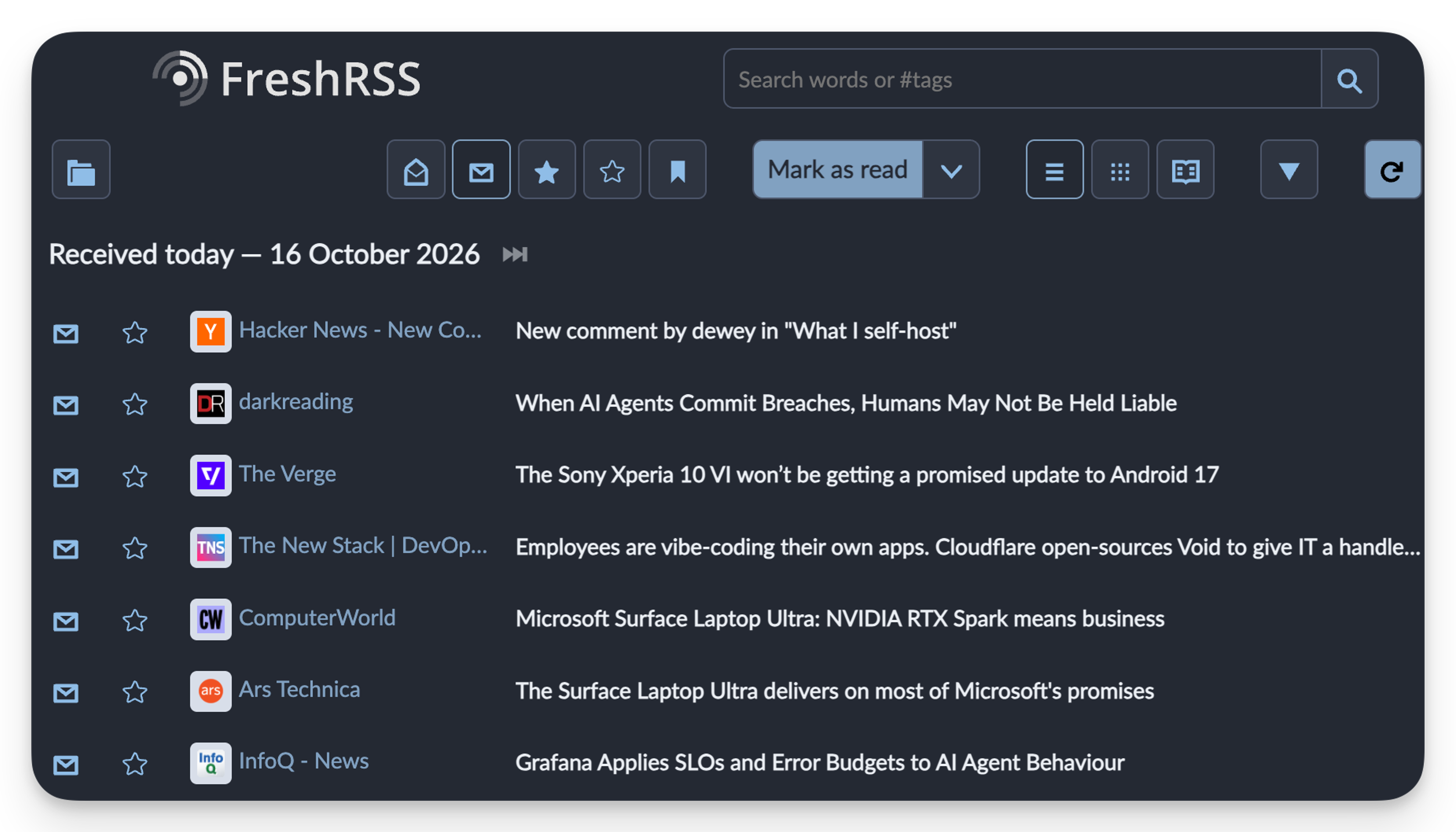
Task: Open Sony Xperia 10 VI Android 17 article
Action: point(867,475)
